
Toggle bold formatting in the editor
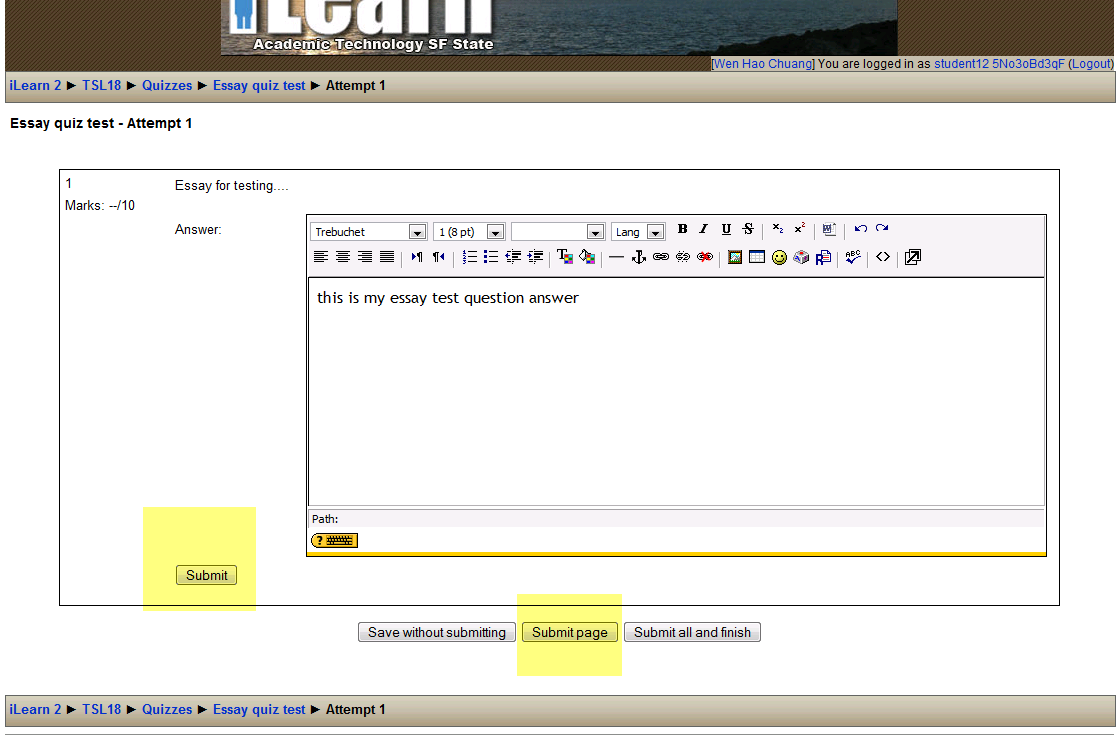pyautogui.click(x=682, y=229)
